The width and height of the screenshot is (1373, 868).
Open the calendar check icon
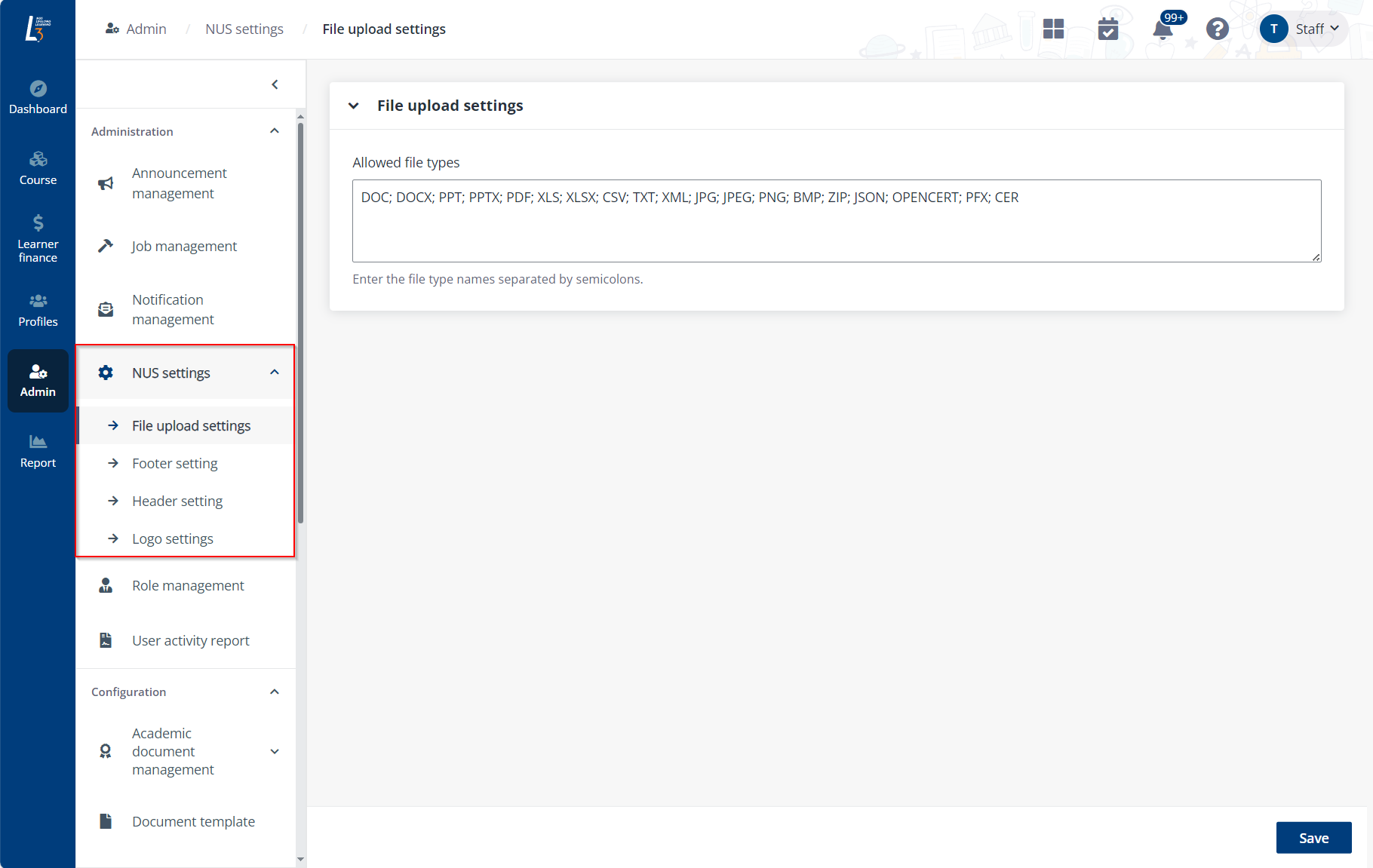tap(1107, 29)
